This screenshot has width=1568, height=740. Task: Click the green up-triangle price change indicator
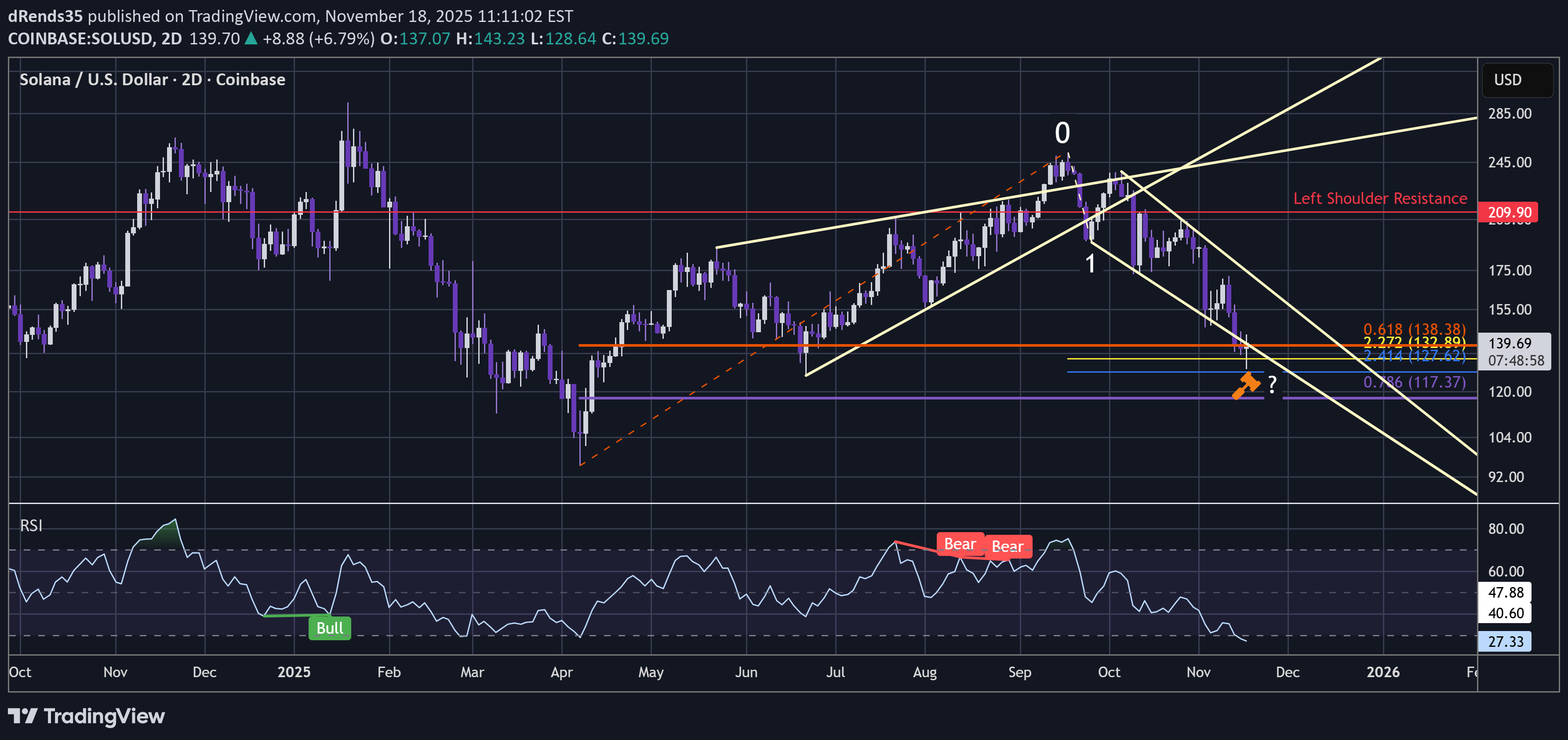pos(251,39)
